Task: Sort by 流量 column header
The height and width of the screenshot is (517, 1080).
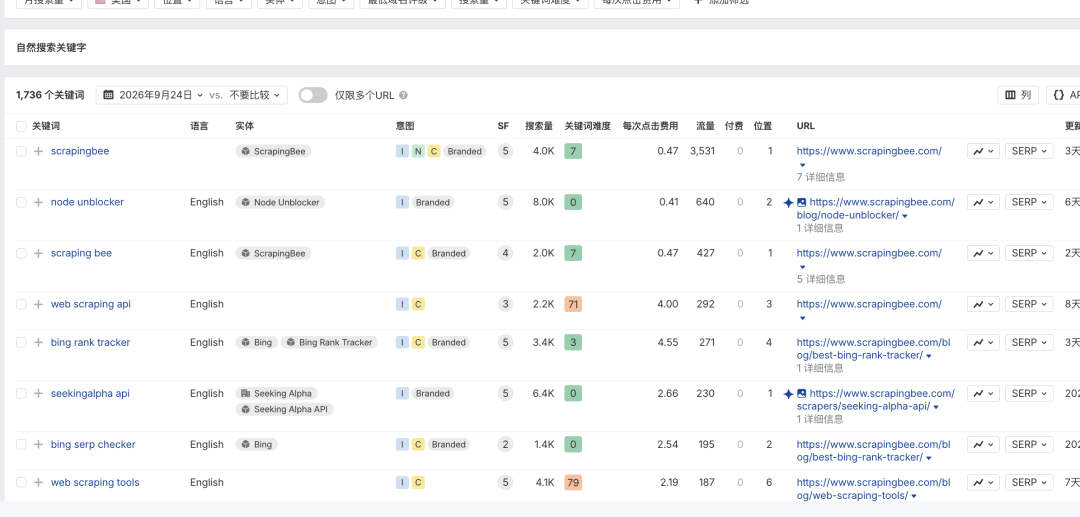Action: coord(705,126)
